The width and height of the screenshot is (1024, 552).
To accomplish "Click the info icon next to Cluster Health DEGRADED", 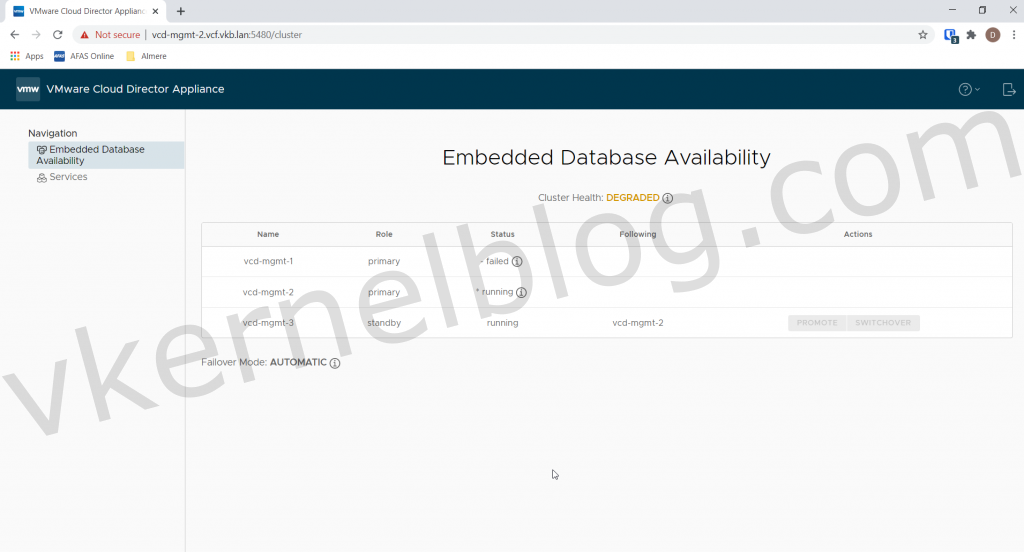I will [668, 198].
